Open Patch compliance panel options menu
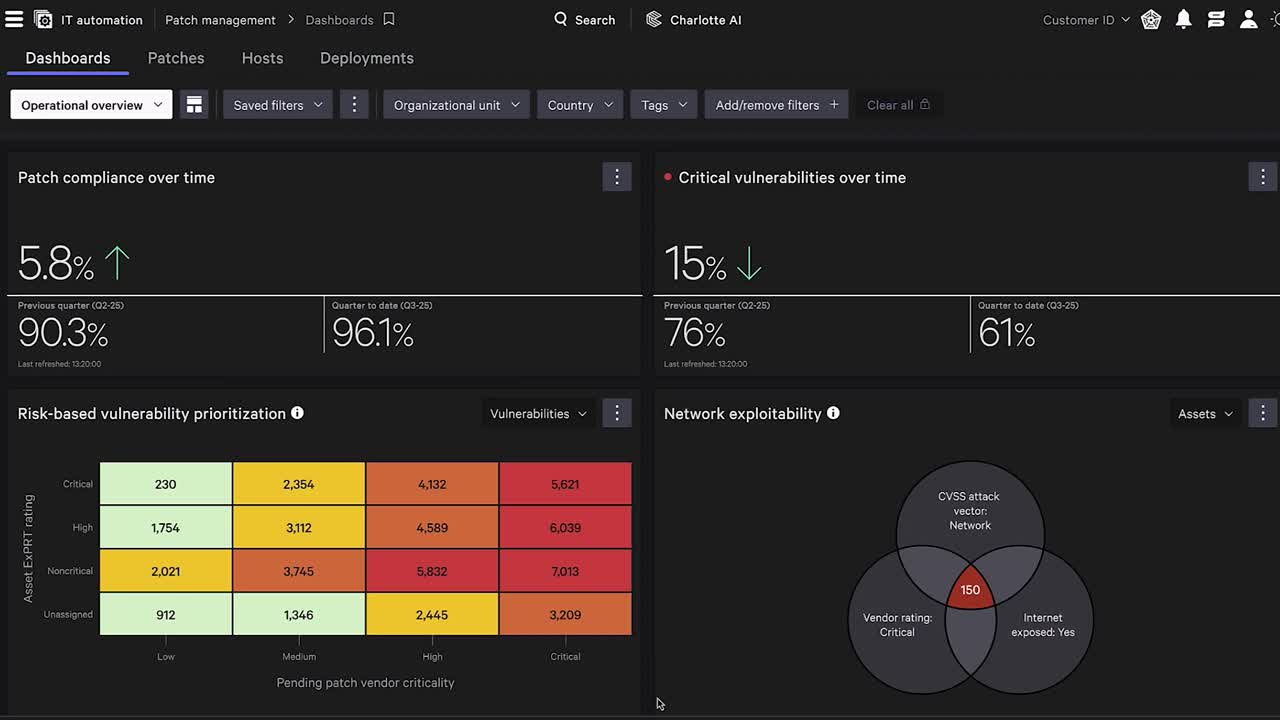Screen dimensions: 1280x720 point(617,177)
